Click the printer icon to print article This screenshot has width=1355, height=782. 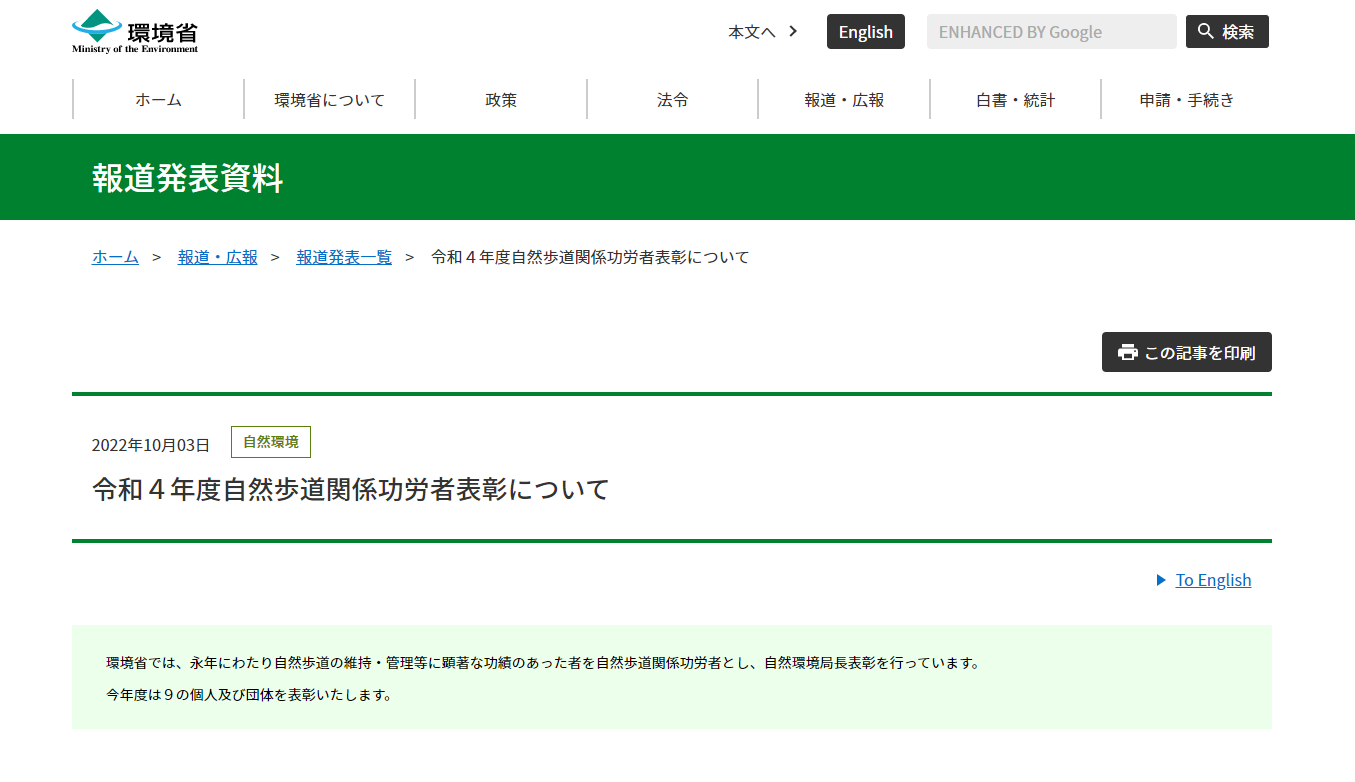coord(1127,352)
